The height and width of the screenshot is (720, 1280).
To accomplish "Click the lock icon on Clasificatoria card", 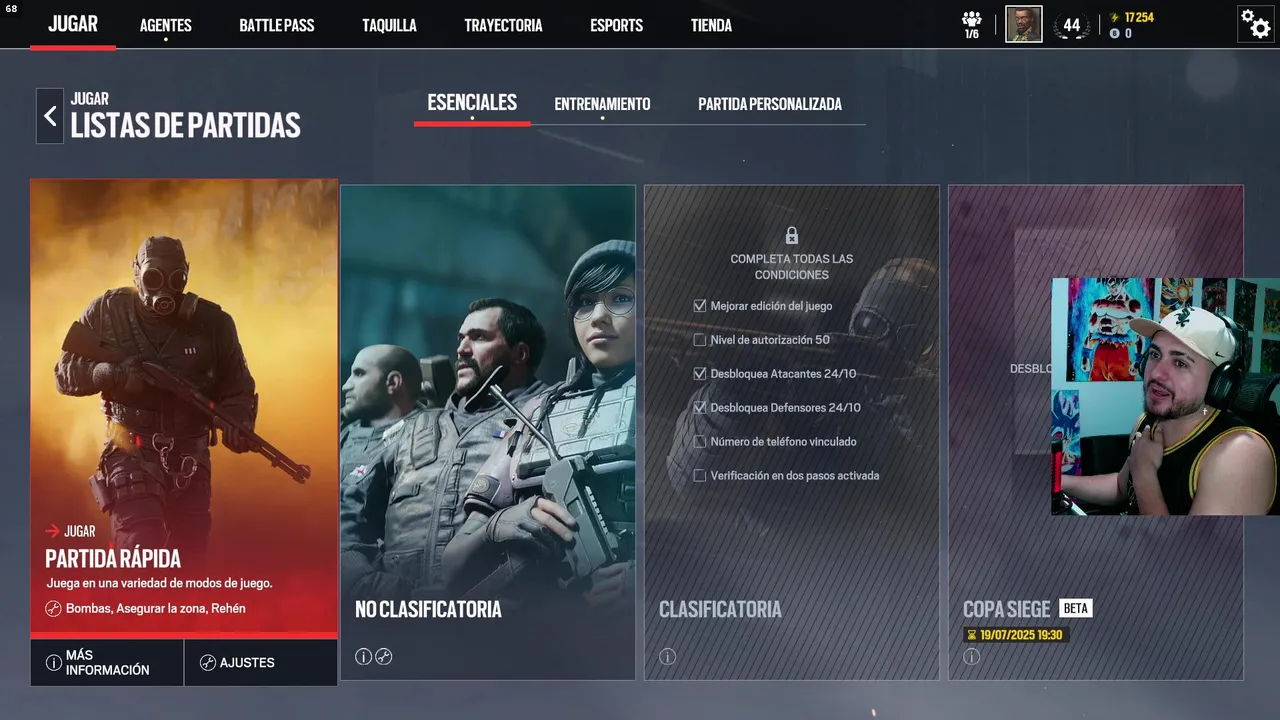I will (792, 235).
